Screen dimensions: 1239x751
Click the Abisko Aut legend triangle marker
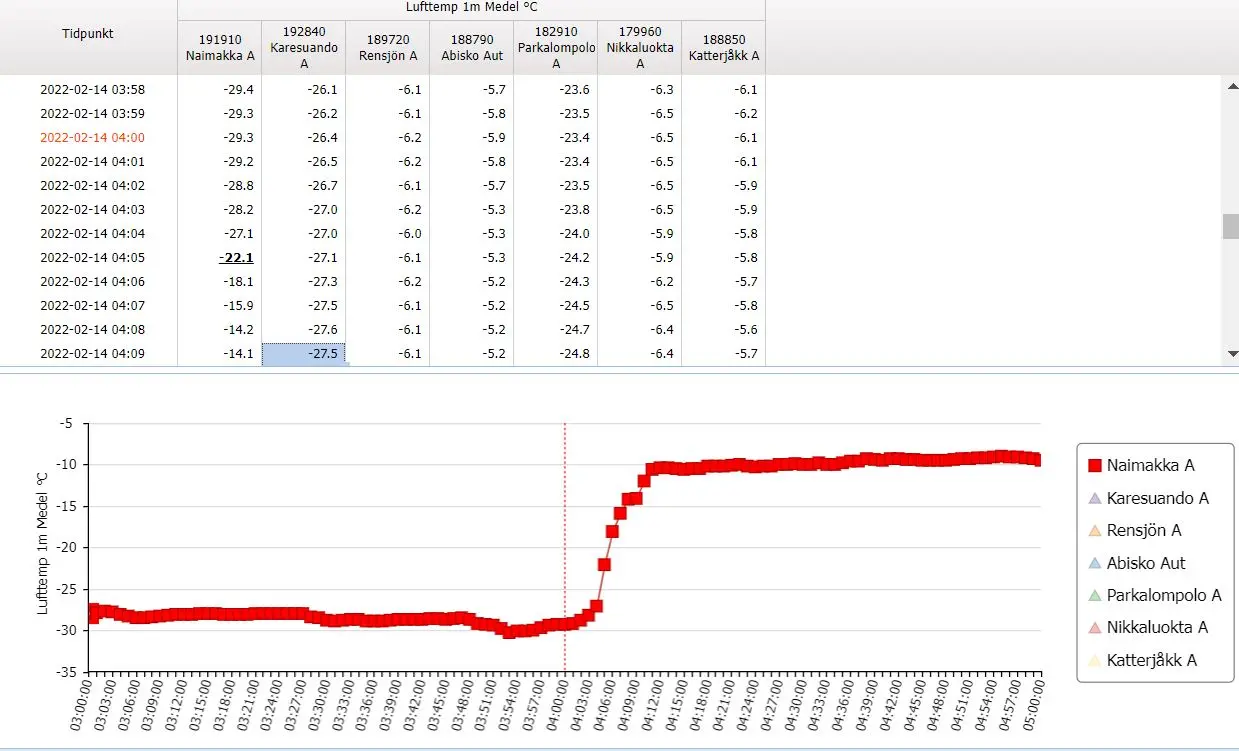pos(1094,563)
